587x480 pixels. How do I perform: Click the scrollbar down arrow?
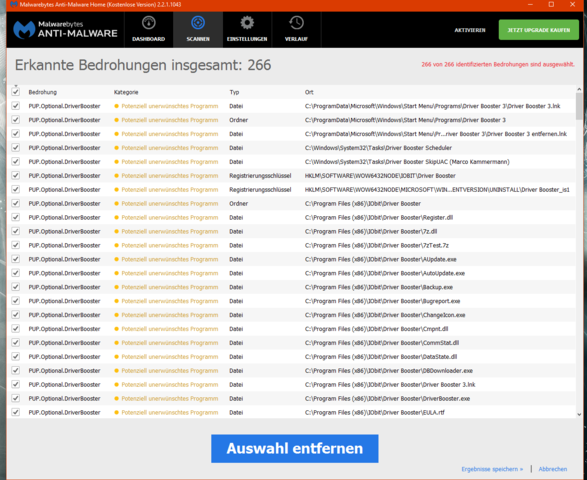[579, 414]
